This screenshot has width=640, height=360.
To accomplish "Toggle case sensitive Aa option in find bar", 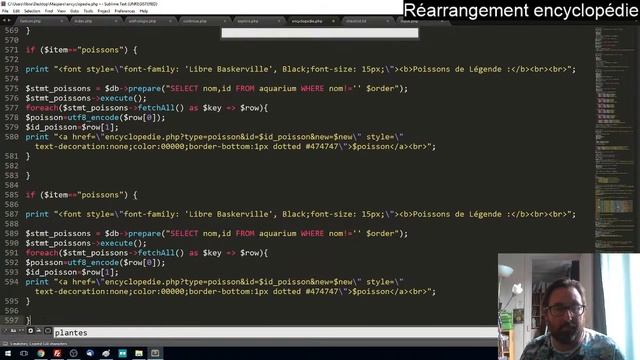I will 13,331.
